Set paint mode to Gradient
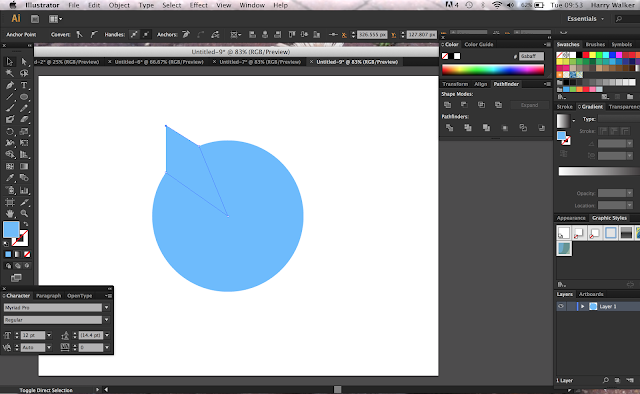 click(17, 254)
